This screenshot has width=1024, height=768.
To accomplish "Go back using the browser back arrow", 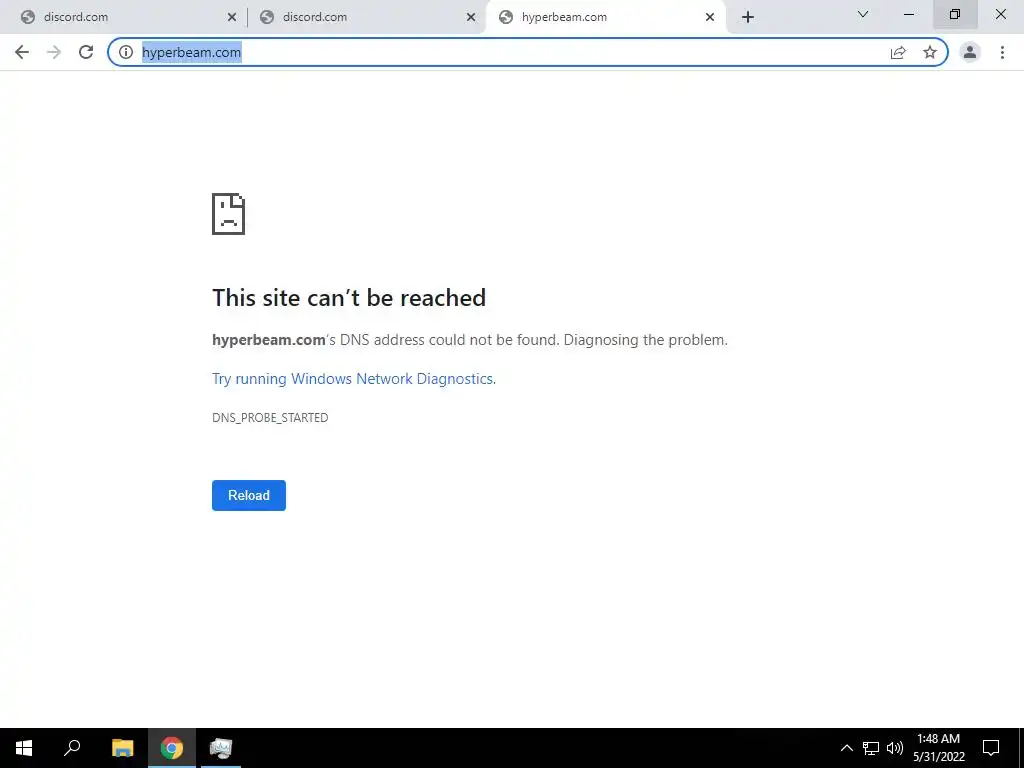I will (x=22, y=52).
